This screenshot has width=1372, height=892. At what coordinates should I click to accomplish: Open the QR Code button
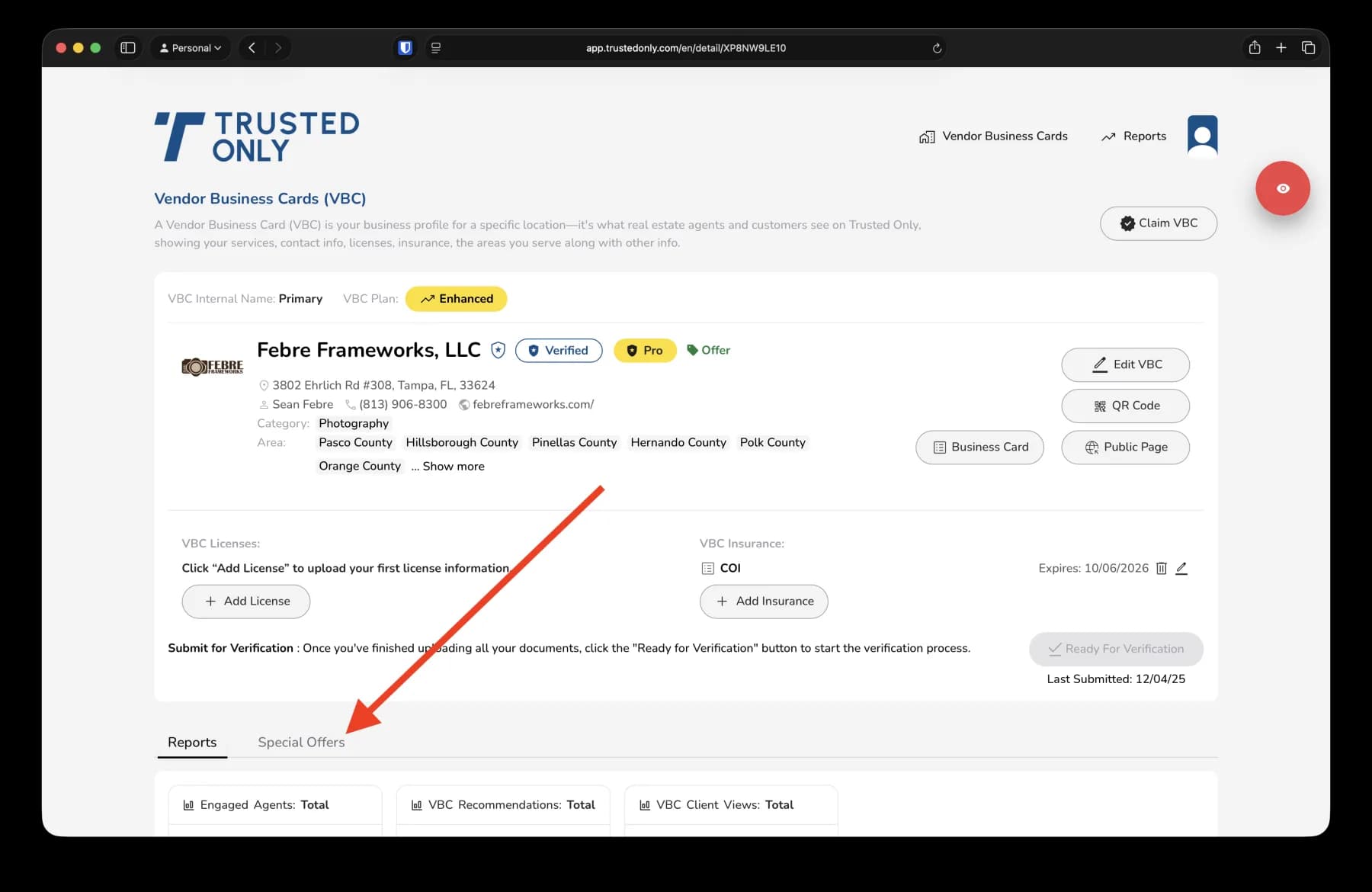(x=1125, y=406)
